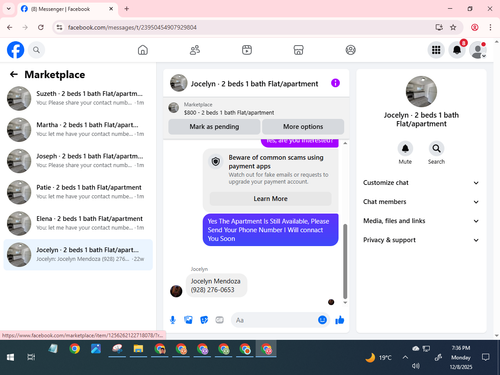Open Martha conversation in Marketplace list

(x=78, y=129)
